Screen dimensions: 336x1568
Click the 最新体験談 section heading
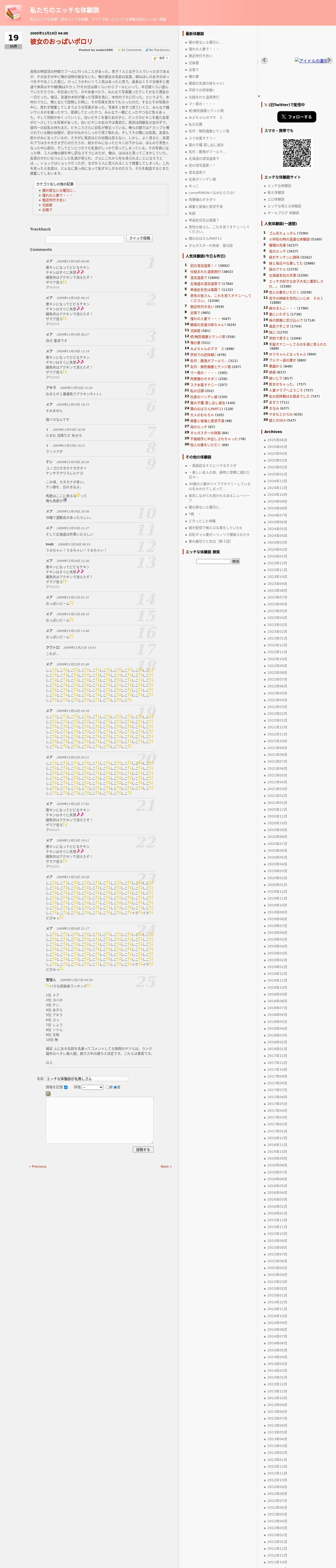(194, 34)
